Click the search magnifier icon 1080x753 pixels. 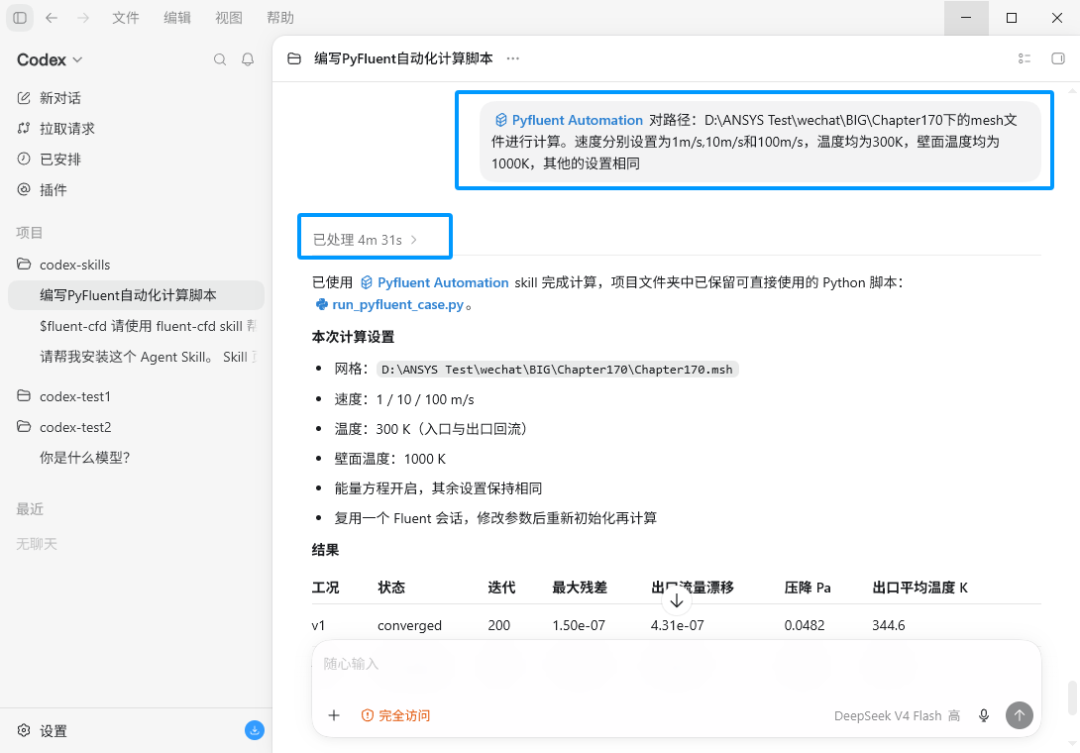(x=220, y=60)
